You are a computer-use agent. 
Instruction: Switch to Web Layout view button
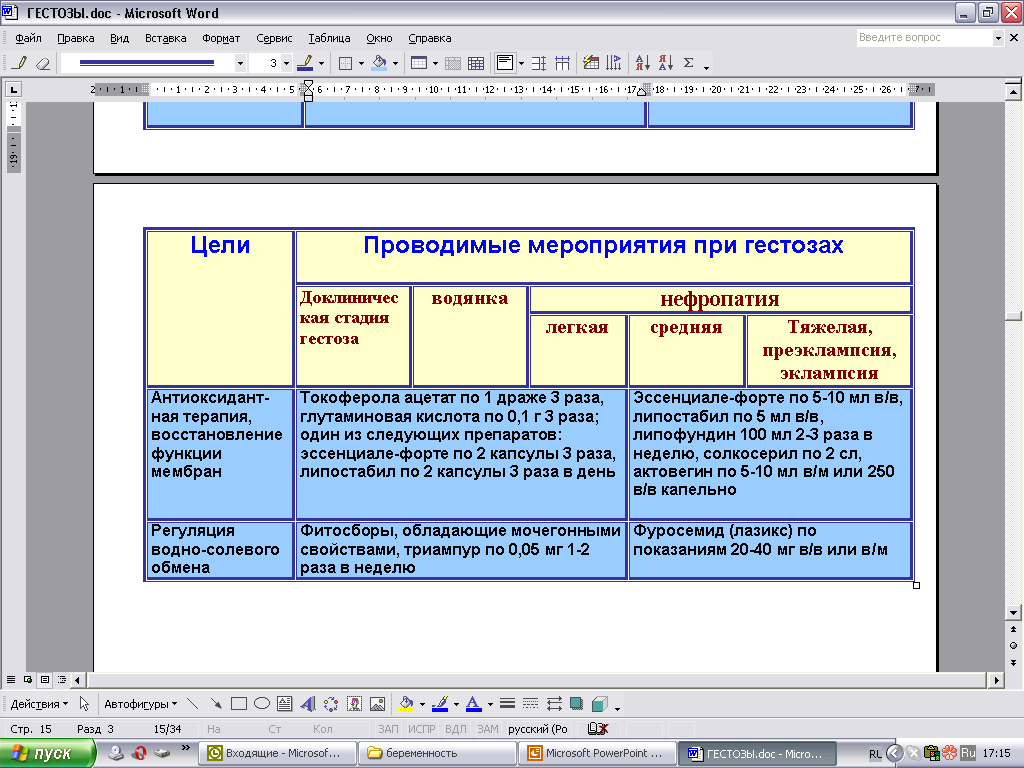[28, 680]
